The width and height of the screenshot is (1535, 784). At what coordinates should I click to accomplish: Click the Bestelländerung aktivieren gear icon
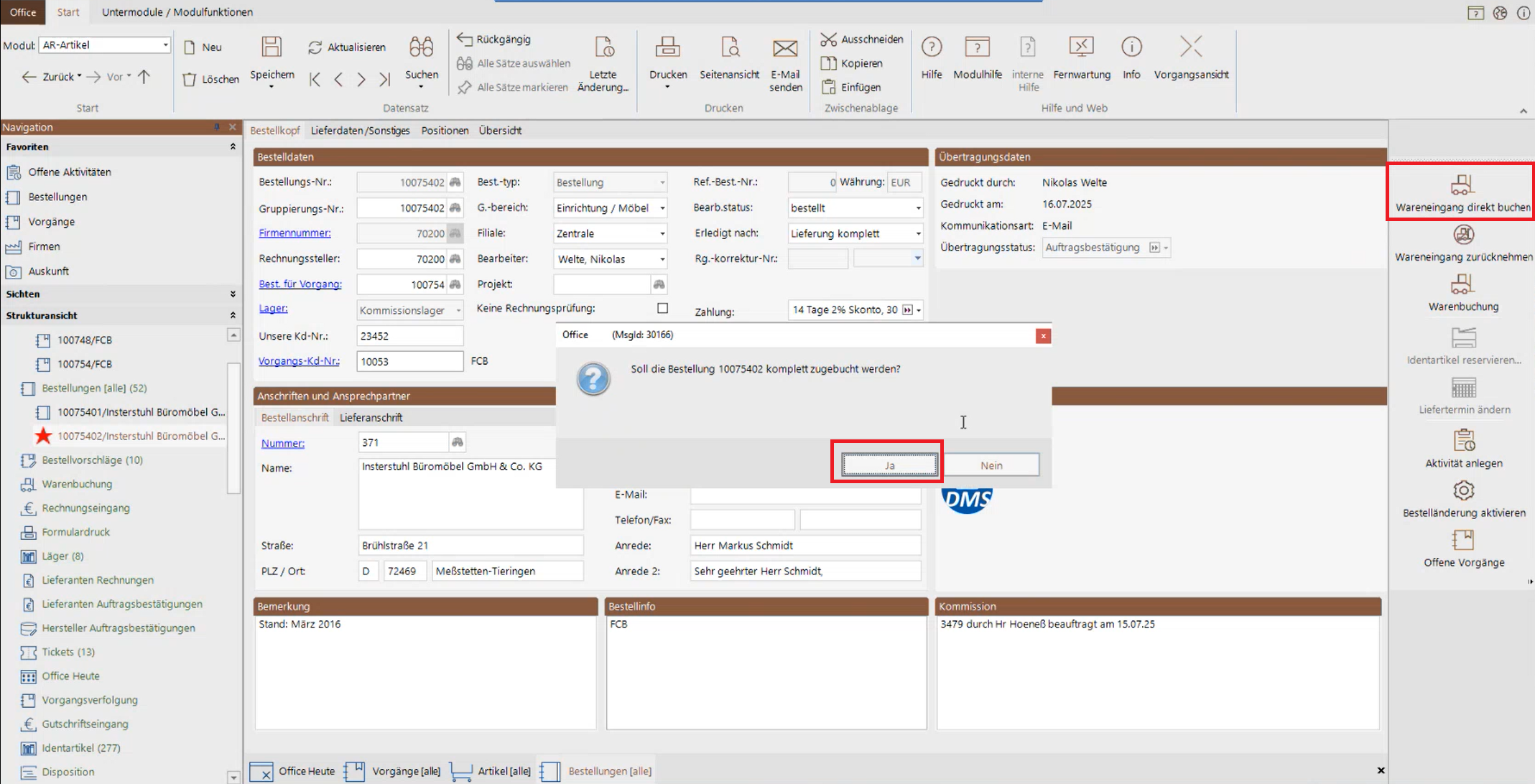pyautogui.click(x=1463, y=491)
